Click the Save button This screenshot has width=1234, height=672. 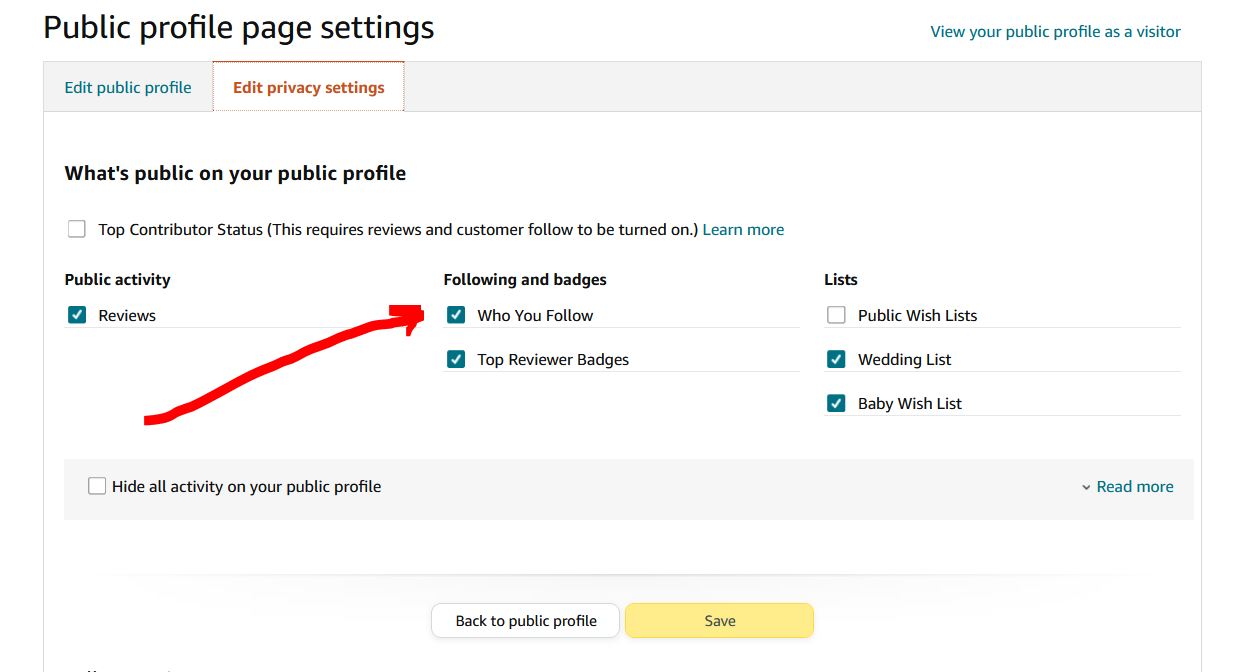pos(718,620)
